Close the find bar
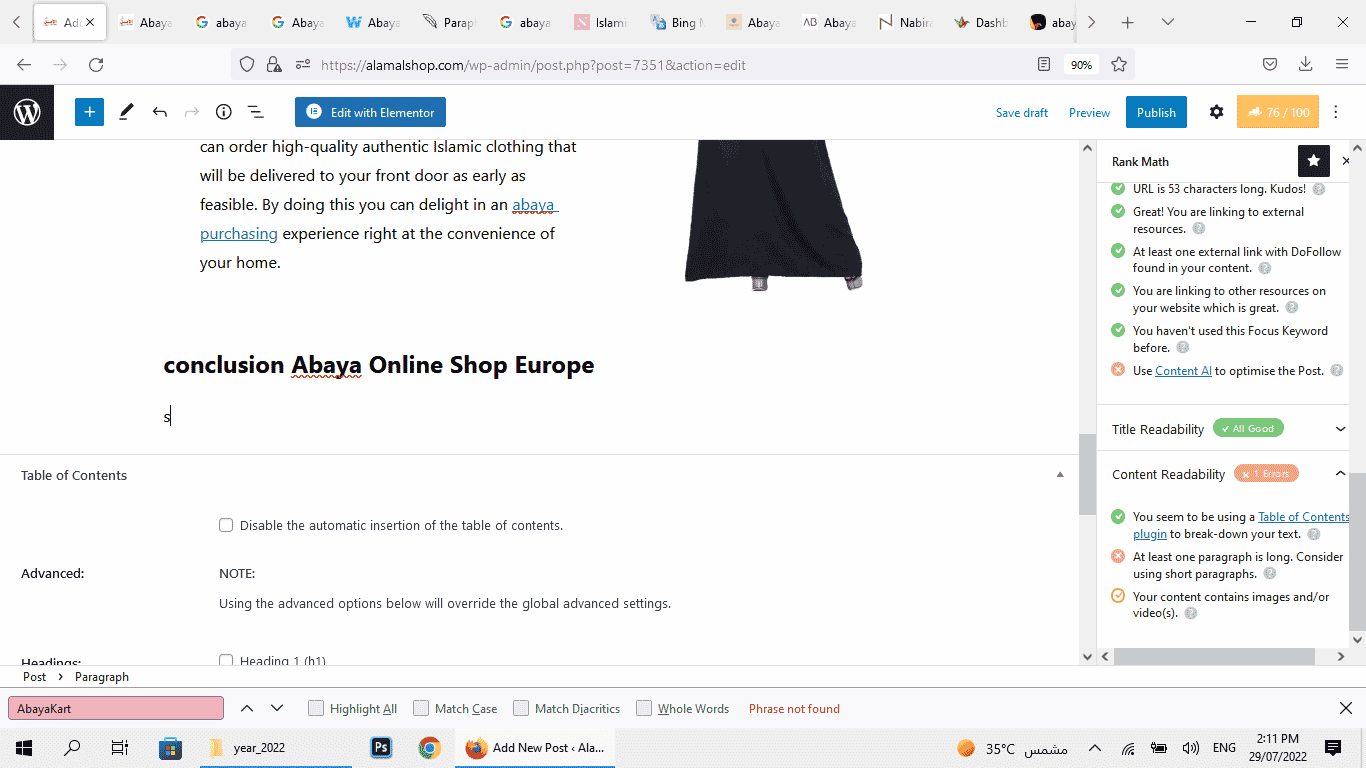Screen dimensions: 1366x768 1345,708
